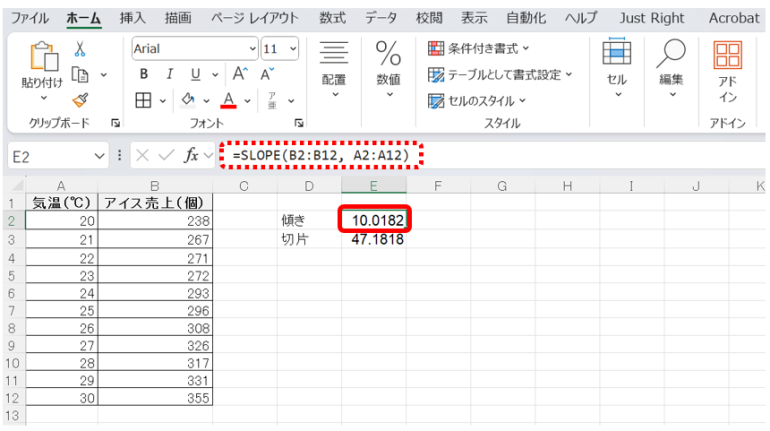Viewport: 770px width, 431px height.
Task: Expand the copy options arrow
Action: coord(104,75)
